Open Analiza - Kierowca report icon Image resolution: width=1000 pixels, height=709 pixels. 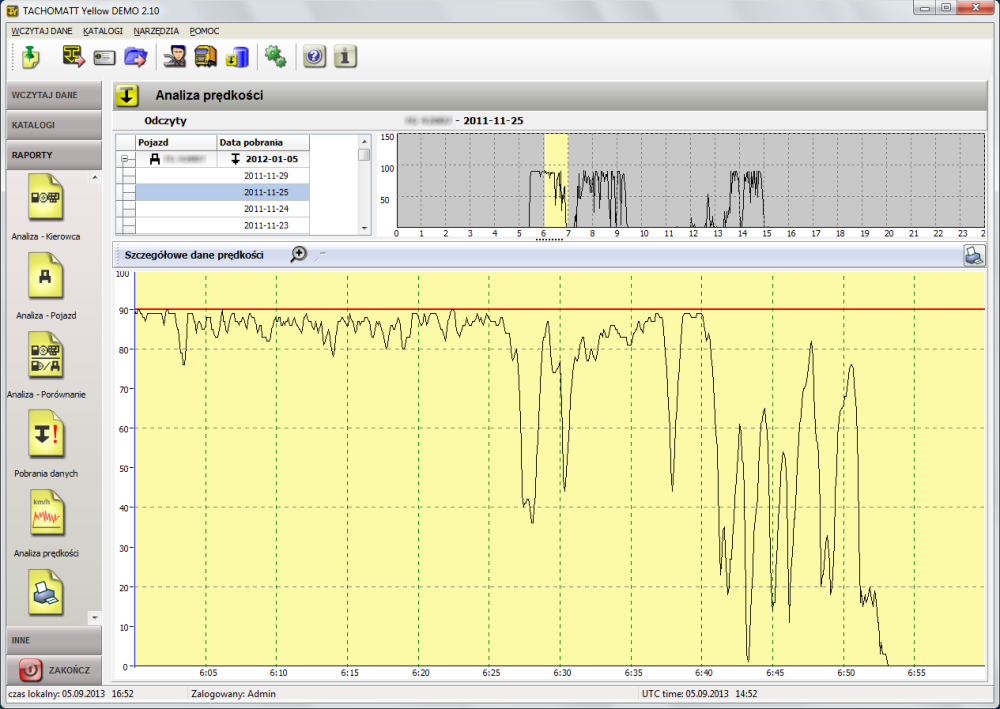(46, 197)
